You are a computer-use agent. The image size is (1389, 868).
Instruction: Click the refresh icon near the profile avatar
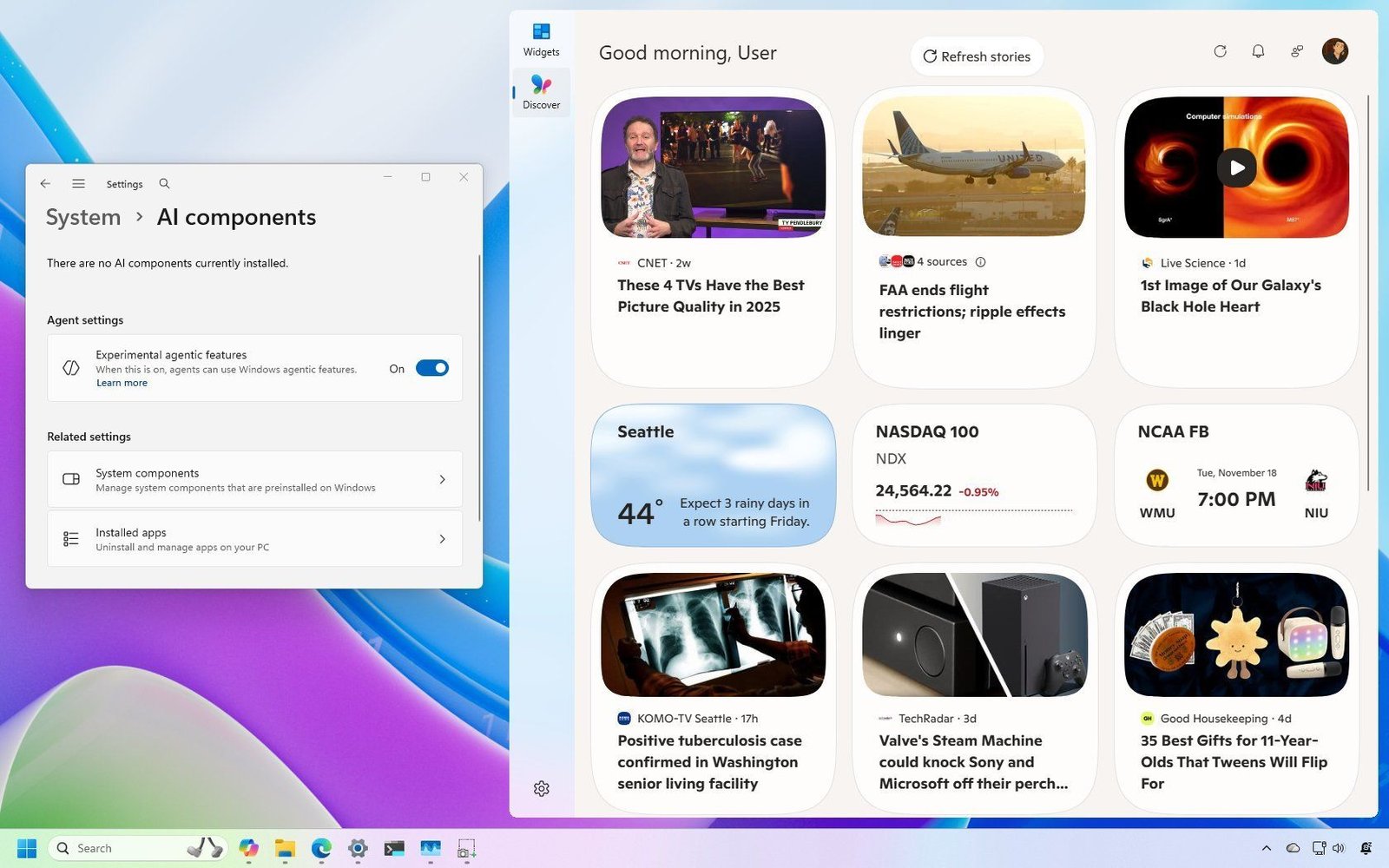click(1221, 51)
